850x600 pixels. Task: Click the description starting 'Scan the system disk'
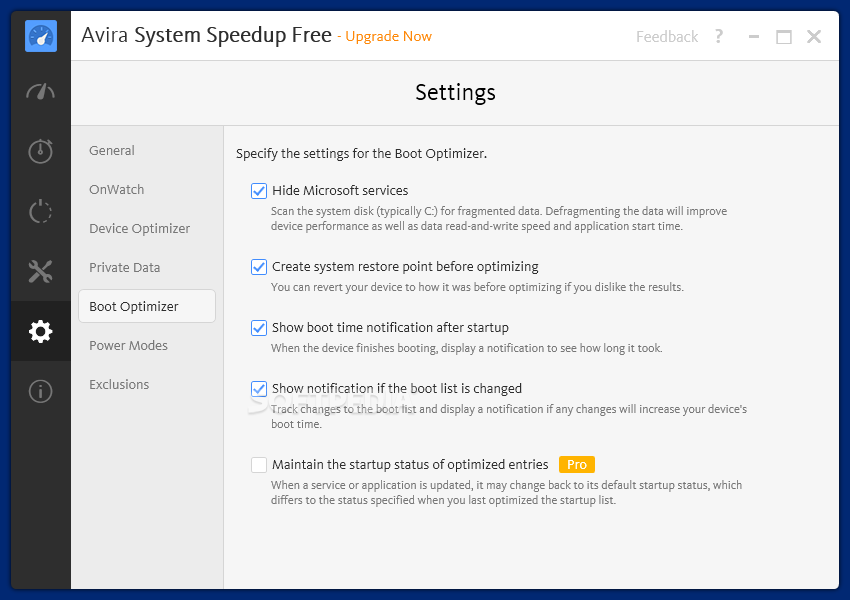499,218
